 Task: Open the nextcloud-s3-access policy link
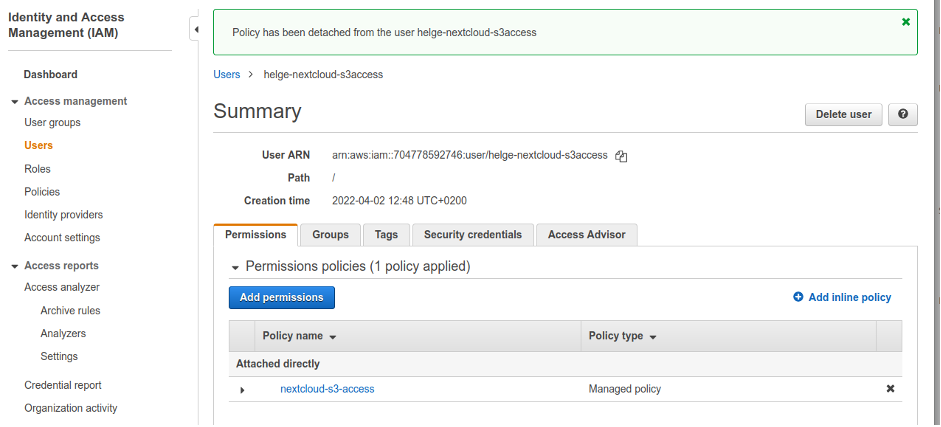point(327,389)
